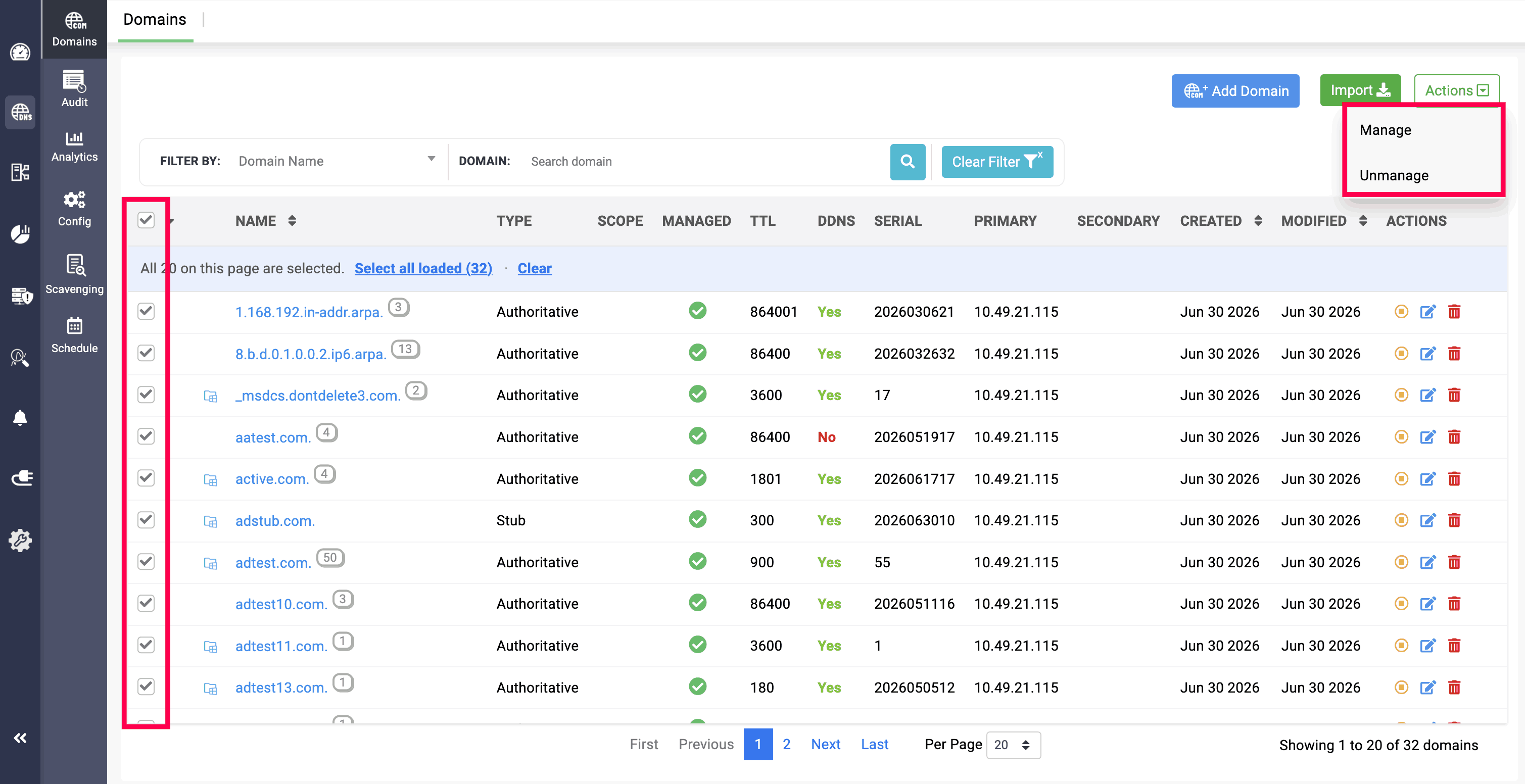Edit the 1.168.192.in-addr.arpa. domain
This screenshot has width=1525, height=784.
1427,311
